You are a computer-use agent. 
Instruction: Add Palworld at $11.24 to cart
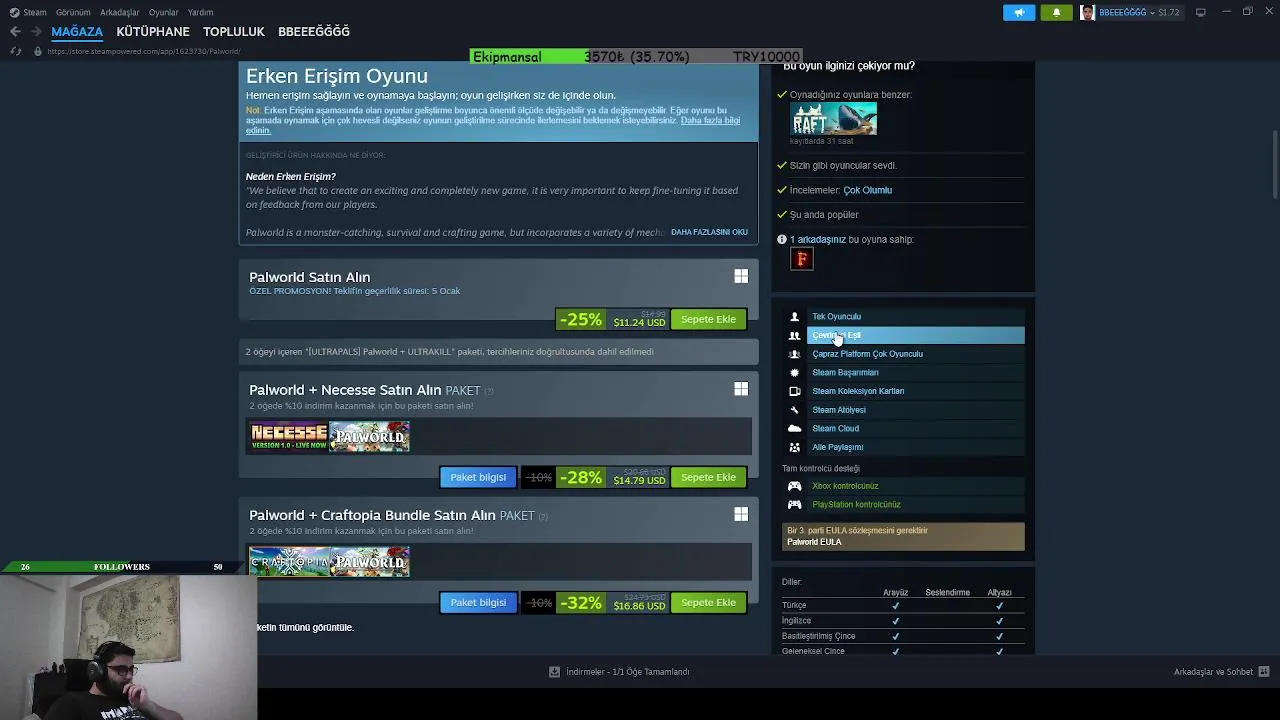pyautogui.click(x=708, y=319)
